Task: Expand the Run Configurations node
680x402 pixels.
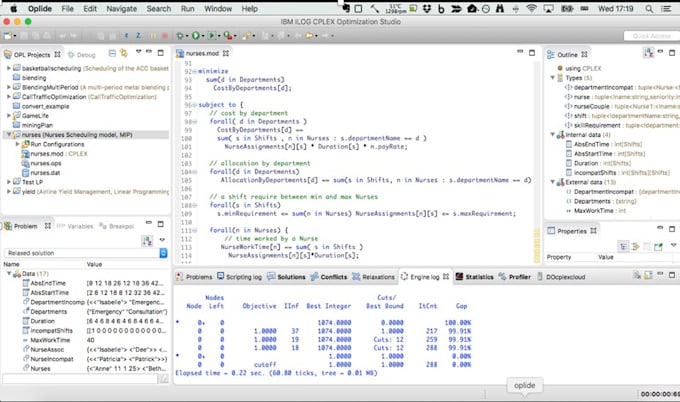Action: tap(17, 144)
